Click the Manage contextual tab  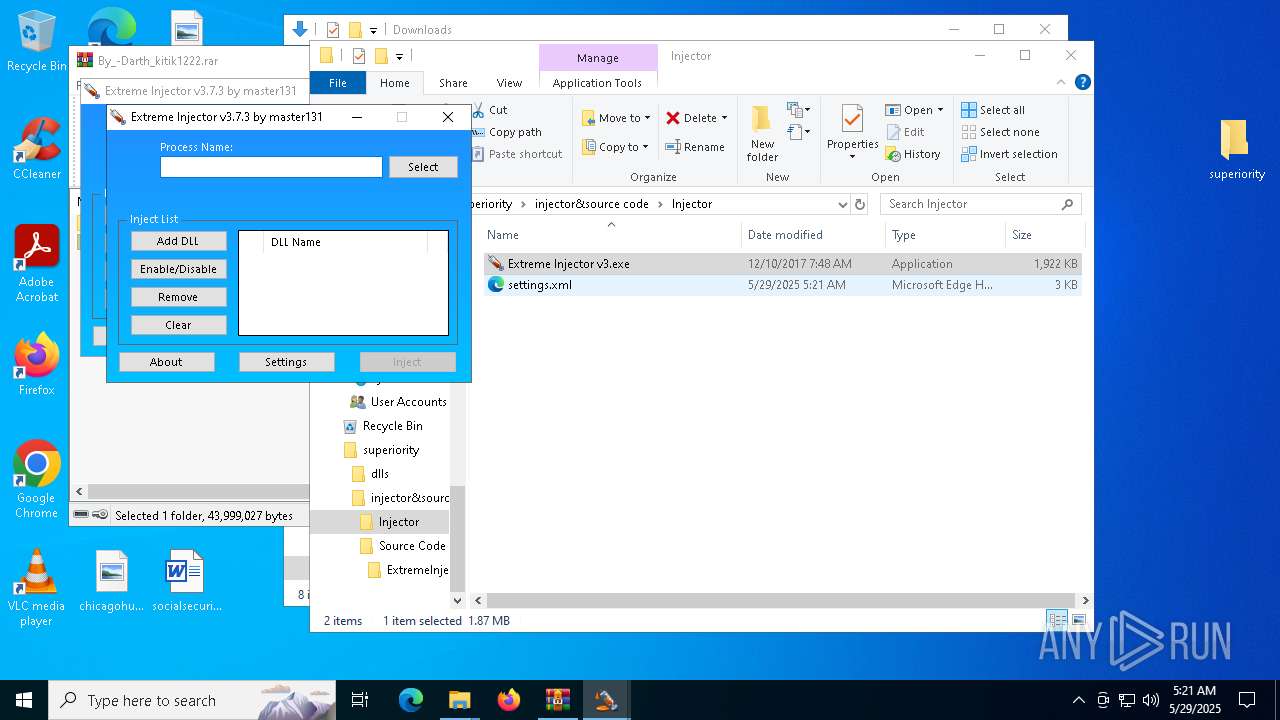598,58
